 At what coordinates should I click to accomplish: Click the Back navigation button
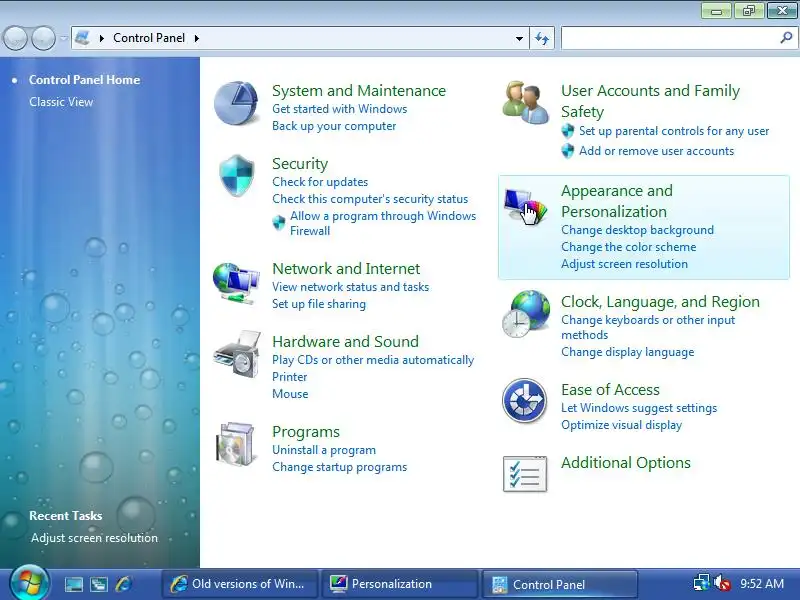pos(15,38)
